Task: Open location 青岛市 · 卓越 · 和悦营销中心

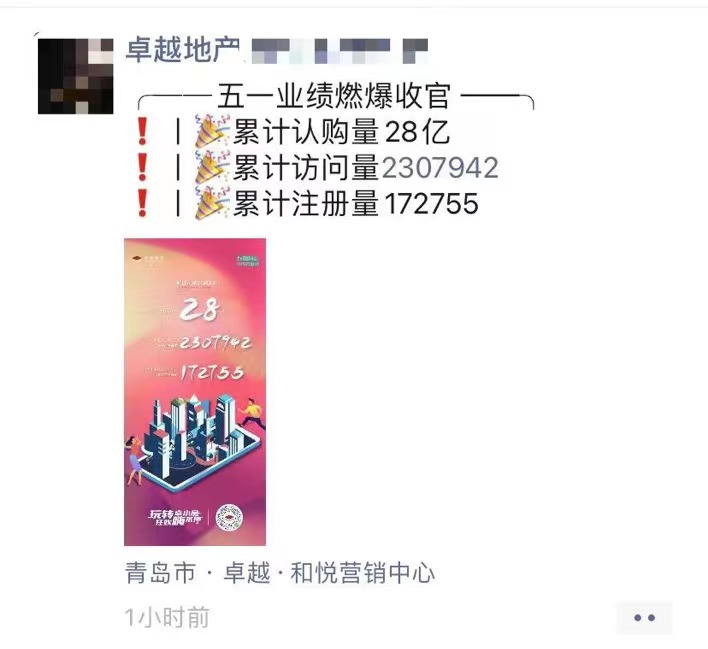Action: [279, 573]
